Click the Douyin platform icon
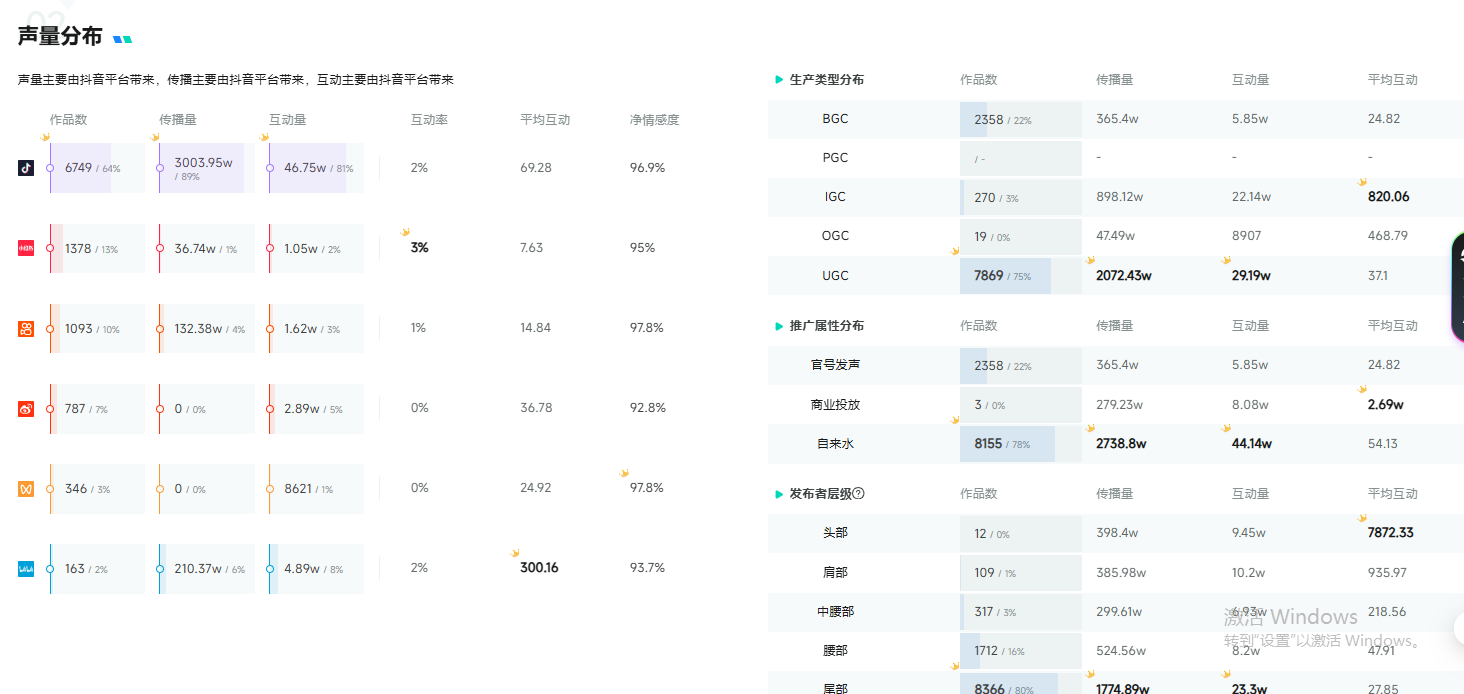Image resolution: width=1464 pixels, height=694 pixels. pyautogui.click(x=26, y=168)
